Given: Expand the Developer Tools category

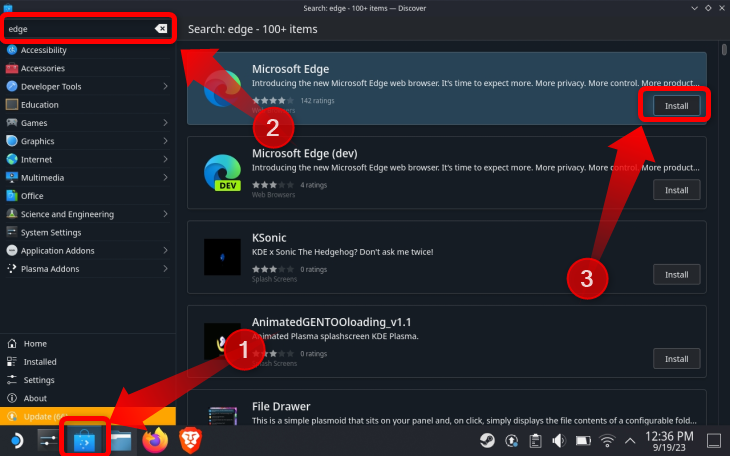Looking at the screenshot, I should (x=164, y=87).
